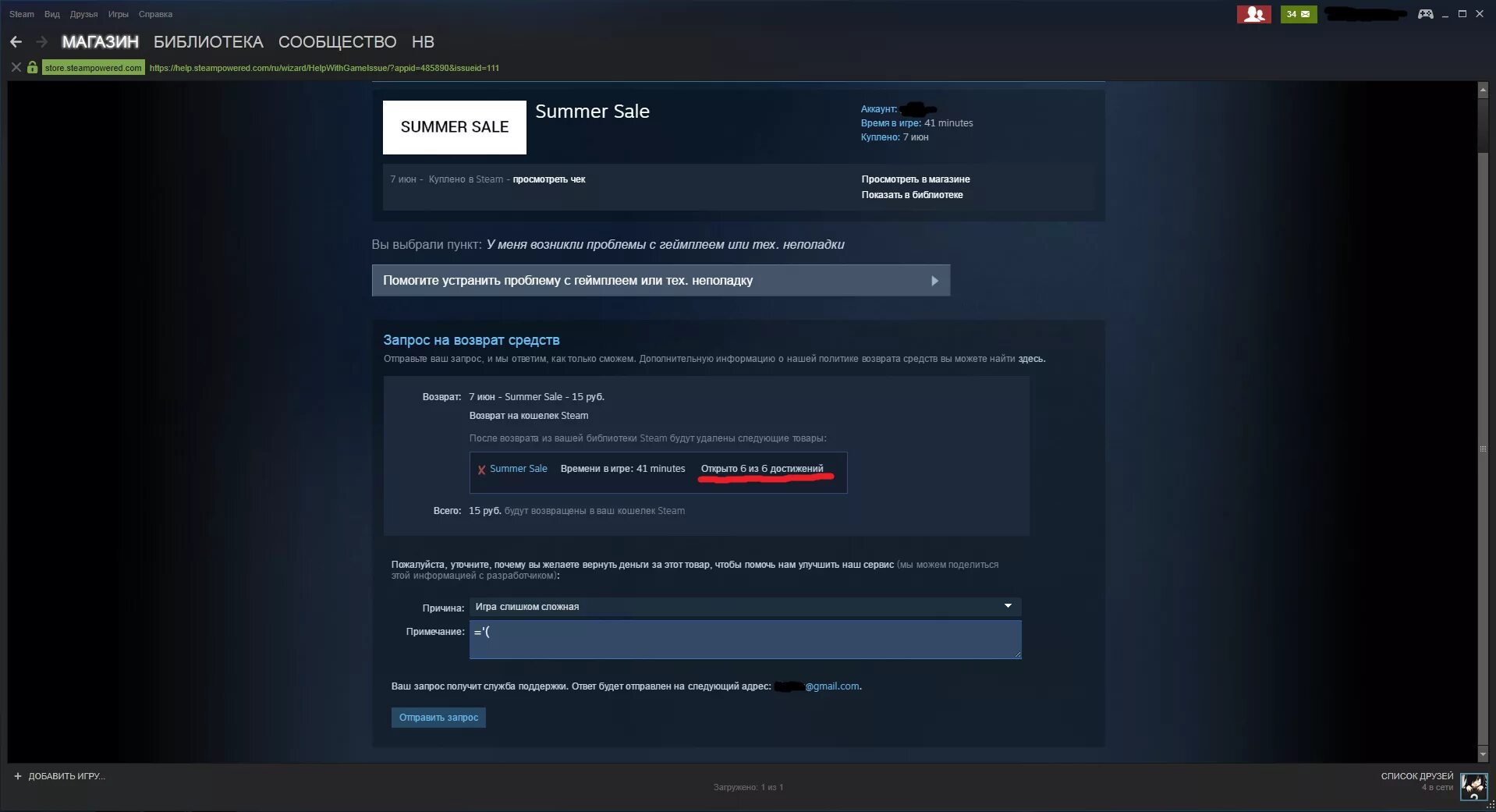Screen dimensions: 1496x812
Task: Click the Аккаунт account label
Action: tap(878, 109)
